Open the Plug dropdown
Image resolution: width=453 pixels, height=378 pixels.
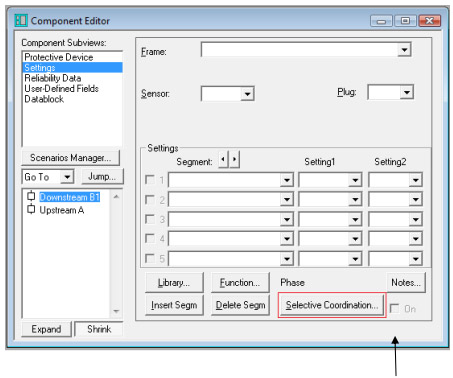[407, 92]
